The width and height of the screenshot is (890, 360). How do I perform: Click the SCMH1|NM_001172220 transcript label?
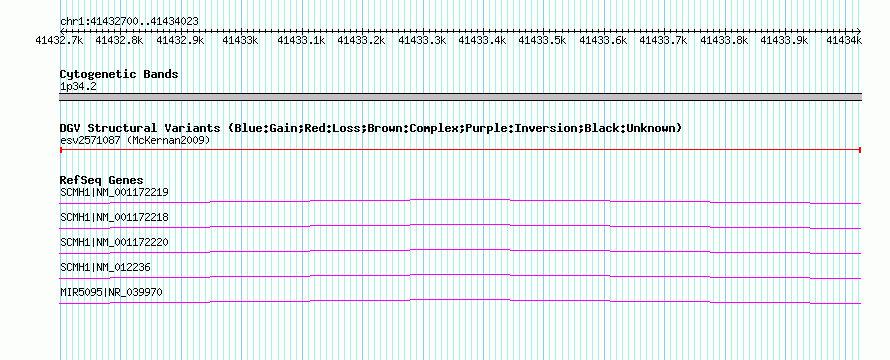pos(114,242)
